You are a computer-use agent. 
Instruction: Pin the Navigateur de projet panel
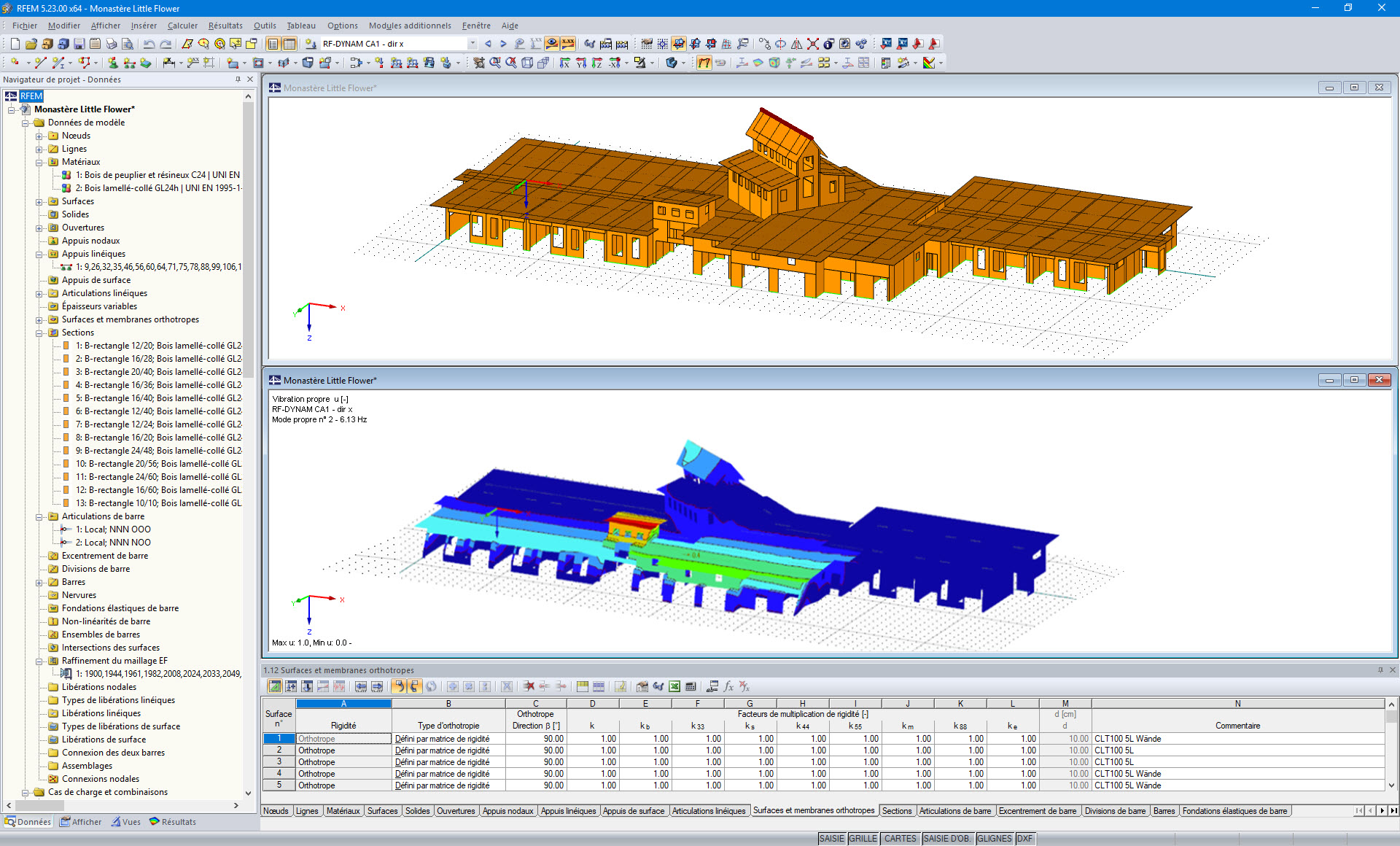pos(237,79)
